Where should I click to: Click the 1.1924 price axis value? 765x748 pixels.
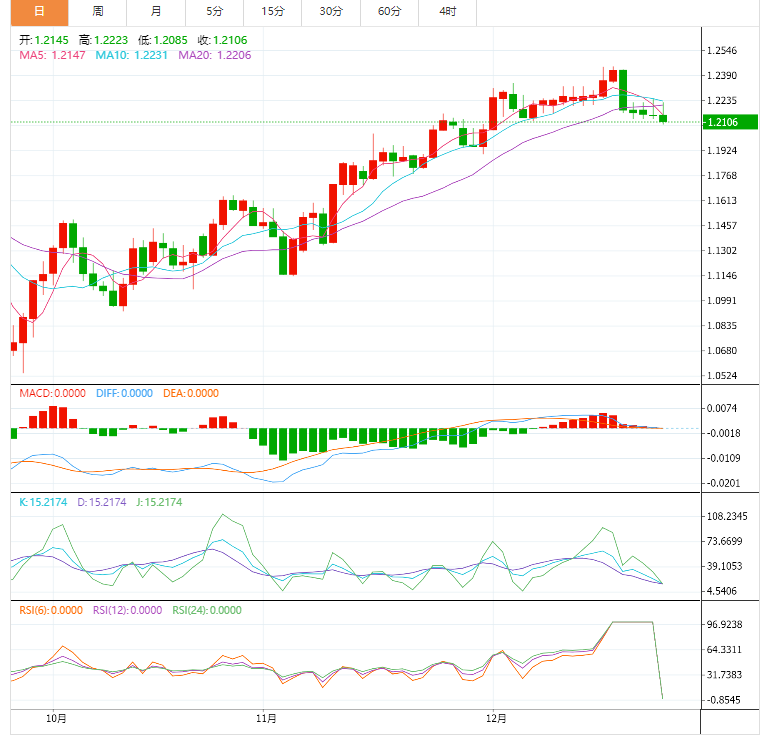pos(722,150)
